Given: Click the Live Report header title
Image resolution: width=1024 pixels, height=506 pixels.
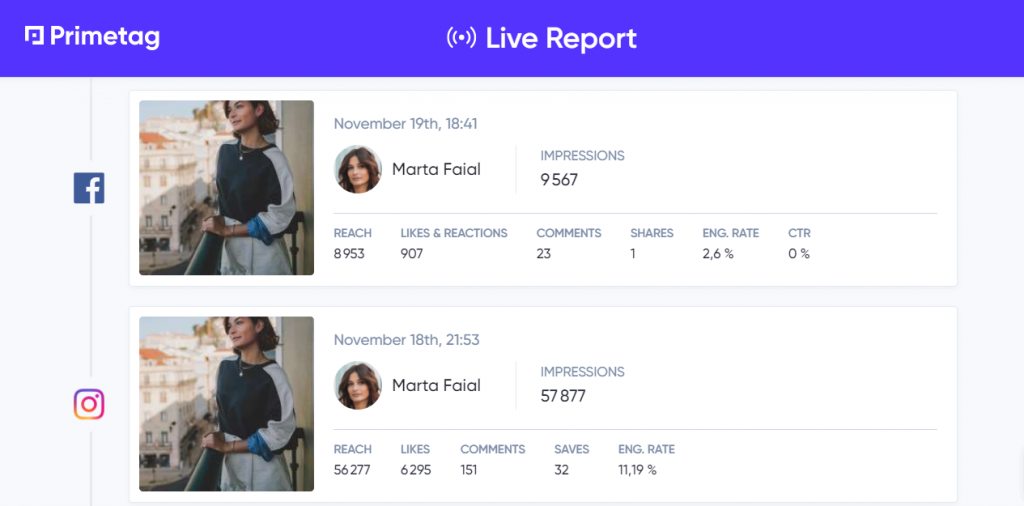Looking at the screenshot, I should click(561, 39).
